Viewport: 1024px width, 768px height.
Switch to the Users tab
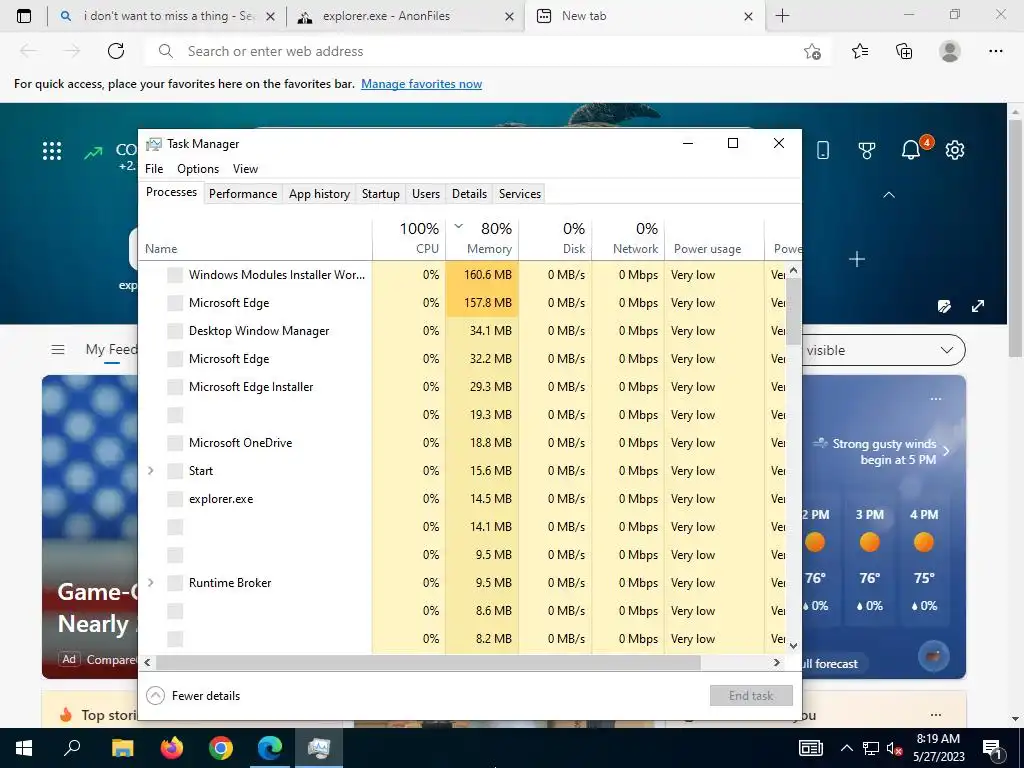tap(426, 193)
